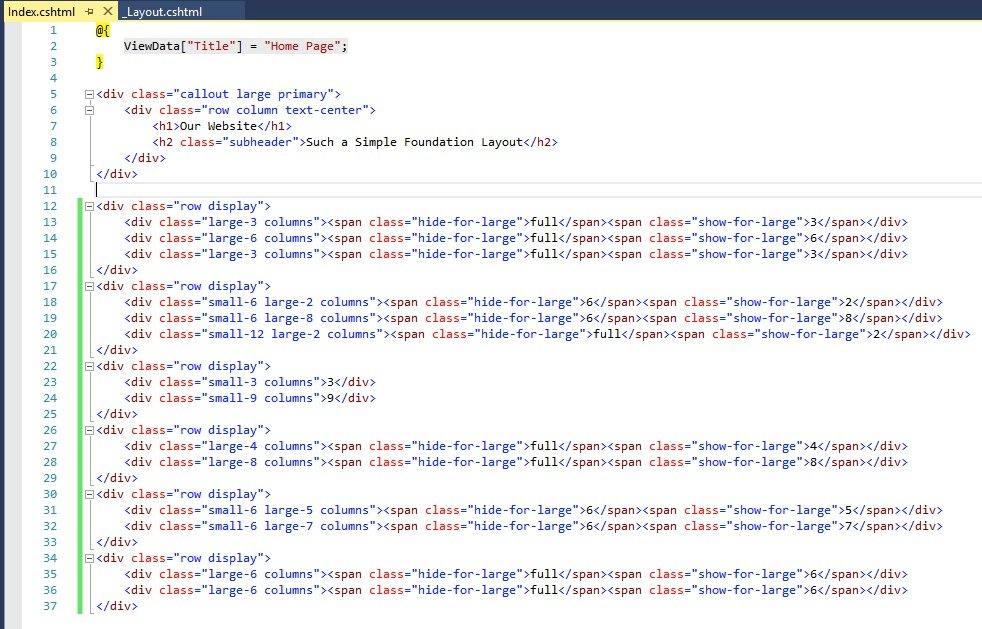Collapse the row display region at line 22
Viewport: 982px width, 629px height.
click(x=89, y=366)
